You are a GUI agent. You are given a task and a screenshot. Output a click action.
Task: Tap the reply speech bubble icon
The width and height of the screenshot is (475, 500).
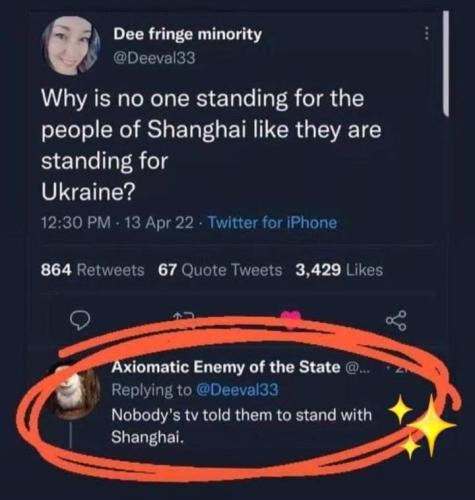pos(82,321)
